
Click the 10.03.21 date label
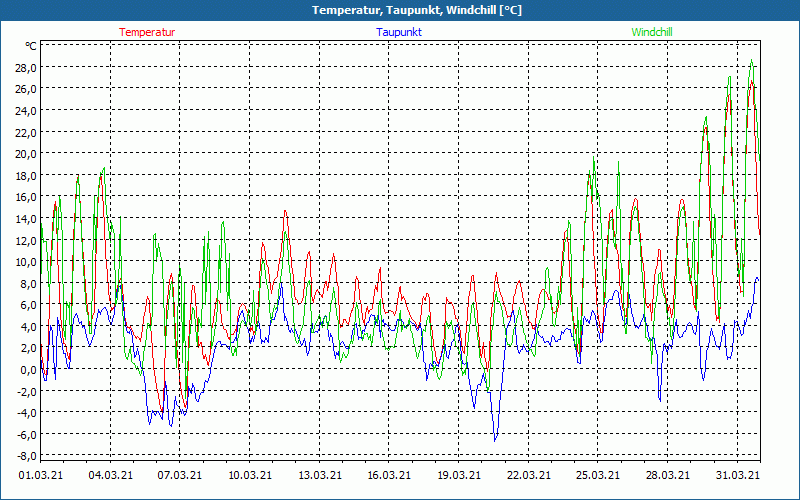(250, 475)
